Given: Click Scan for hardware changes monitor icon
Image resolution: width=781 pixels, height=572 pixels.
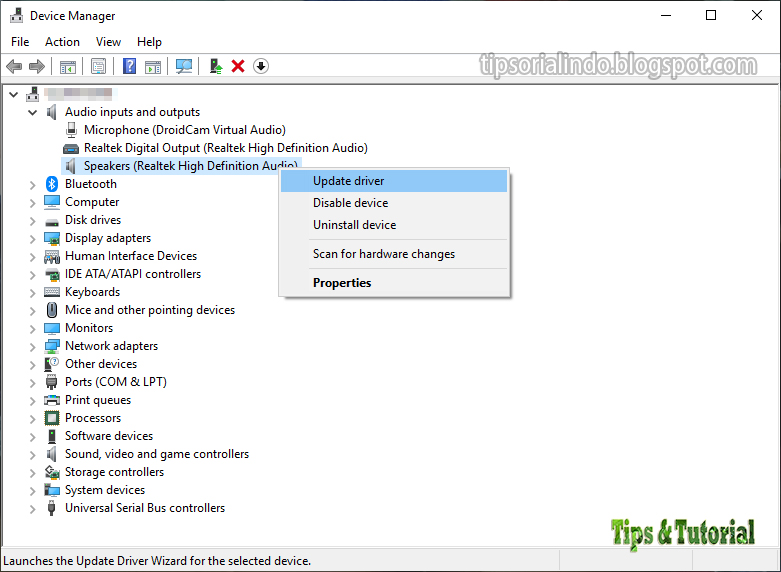Looking at the screenshot, I should click(x=184, y=66).
